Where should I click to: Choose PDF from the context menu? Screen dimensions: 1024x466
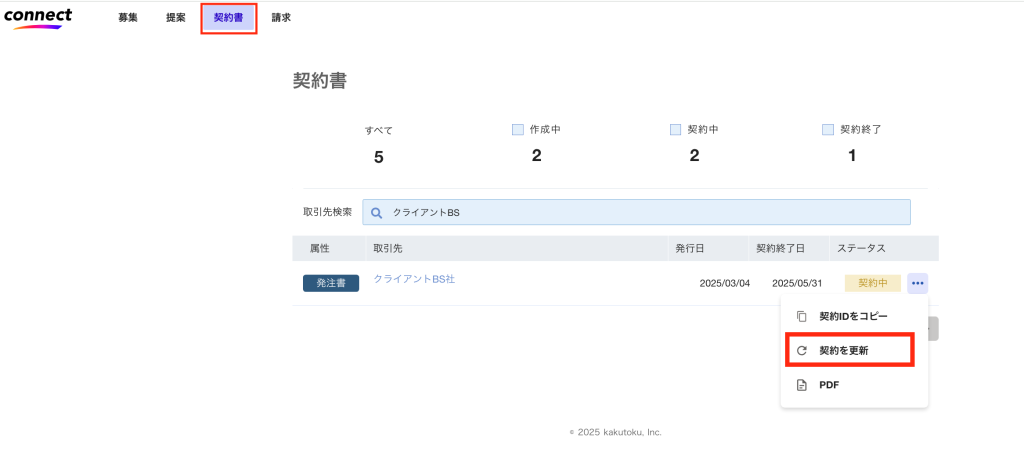click(829, 385)
